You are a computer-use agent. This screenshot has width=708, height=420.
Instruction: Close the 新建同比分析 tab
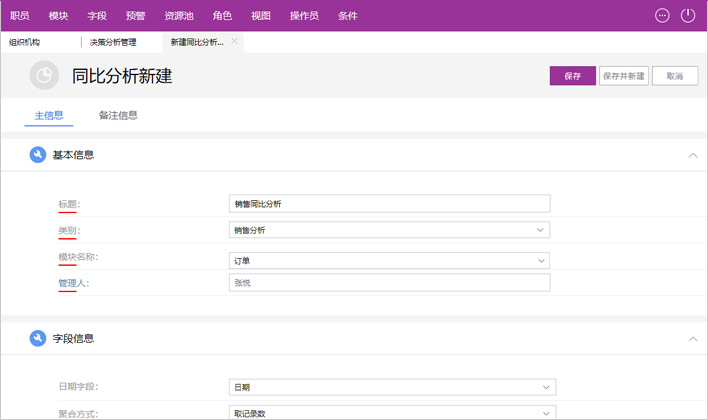pos(235,41)
